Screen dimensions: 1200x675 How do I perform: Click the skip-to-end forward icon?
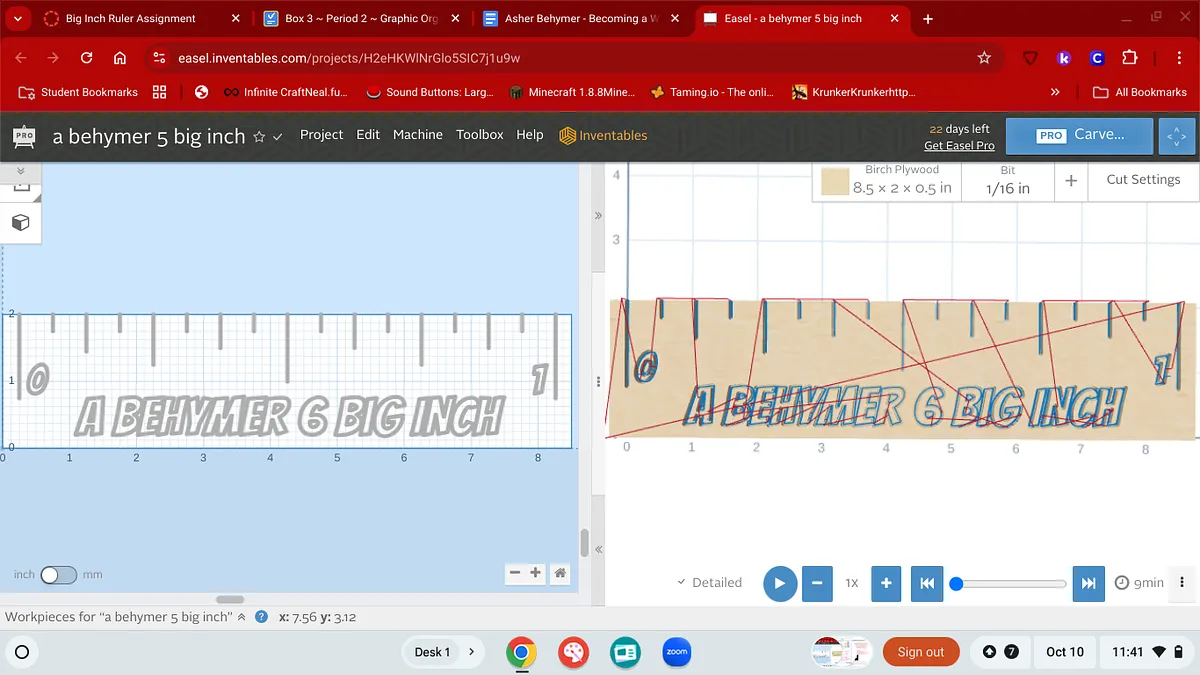[x=1087, y=583]
